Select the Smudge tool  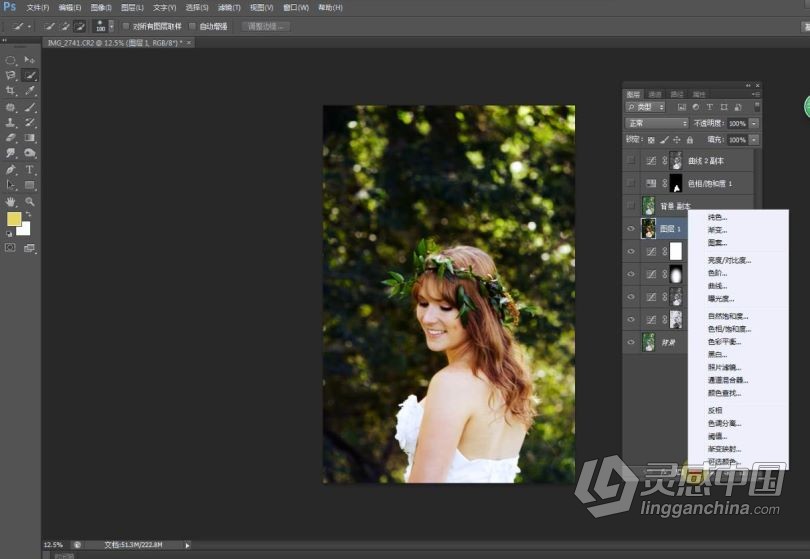10,153
